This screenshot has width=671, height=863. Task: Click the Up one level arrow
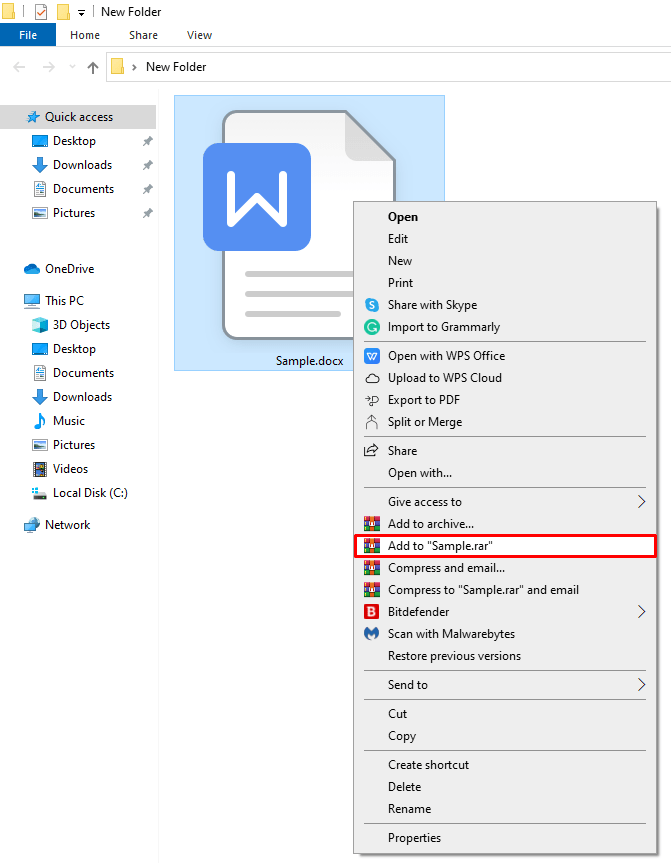(x=92, y=67)
